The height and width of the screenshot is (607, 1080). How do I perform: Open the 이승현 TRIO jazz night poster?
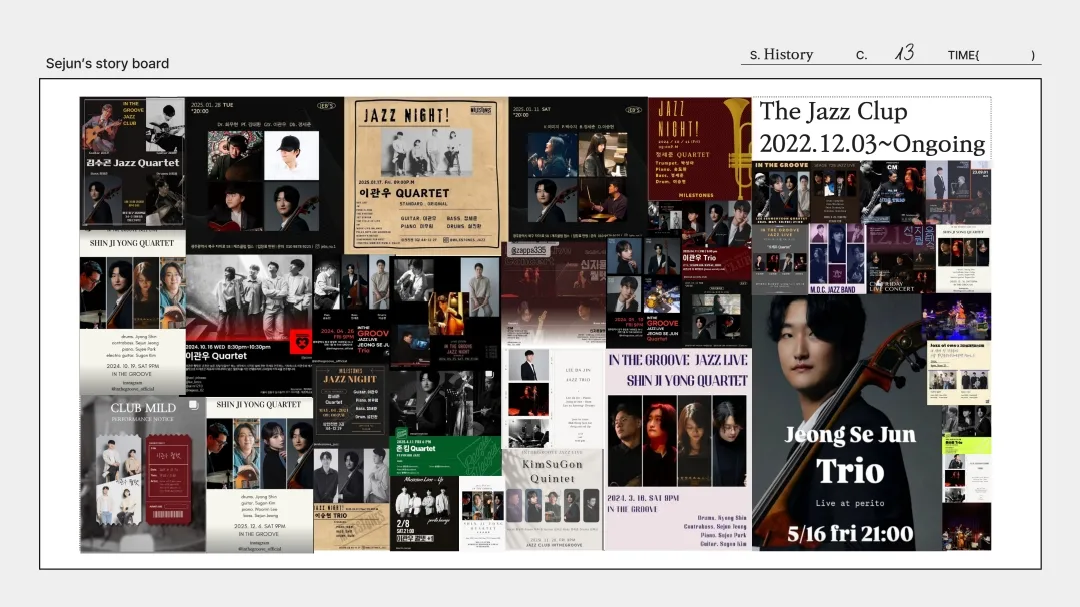click(351, 526)
